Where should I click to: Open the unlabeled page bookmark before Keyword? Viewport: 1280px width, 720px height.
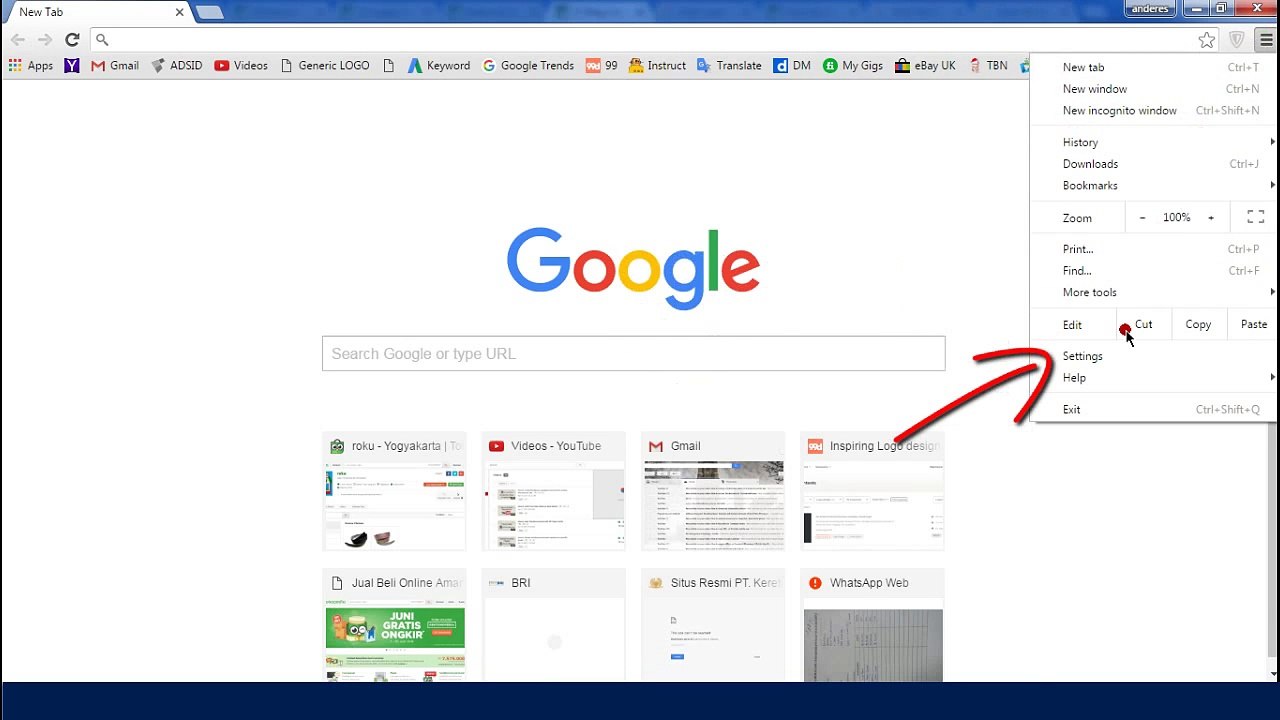(389, 66)
